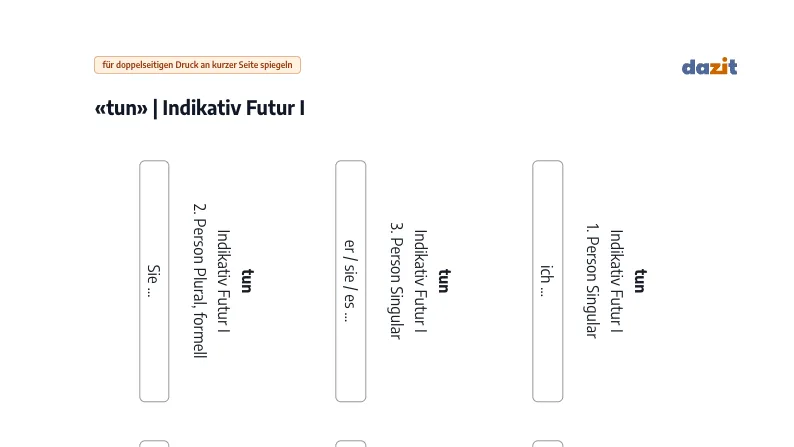The height and width of the screenshot is (447, 794).
Task: Click 'Indikativ Futur I' text on right card
Action: (x=616, y=281)
